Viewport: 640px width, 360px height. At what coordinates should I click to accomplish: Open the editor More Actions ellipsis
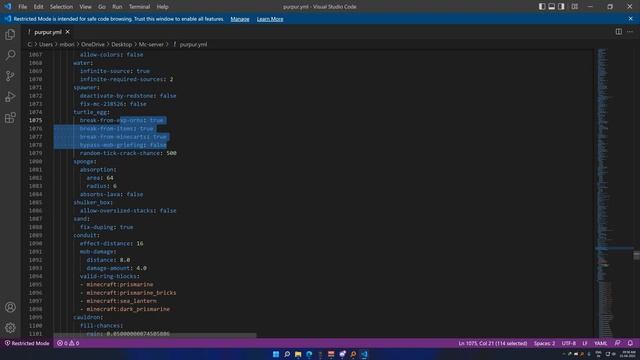(630, 32)
